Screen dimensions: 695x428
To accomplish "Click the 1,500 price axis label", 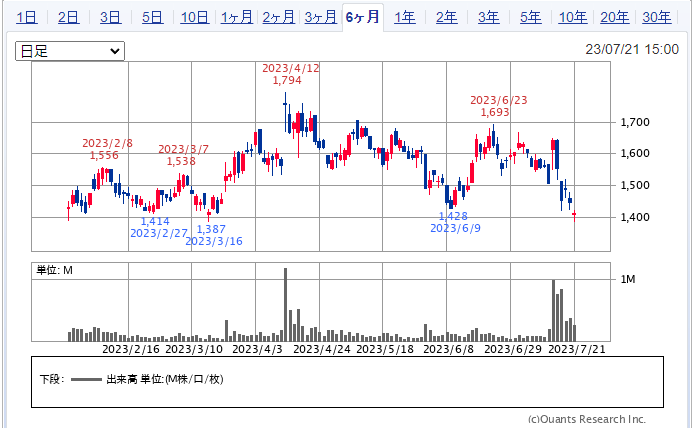I will coord(635,185).
